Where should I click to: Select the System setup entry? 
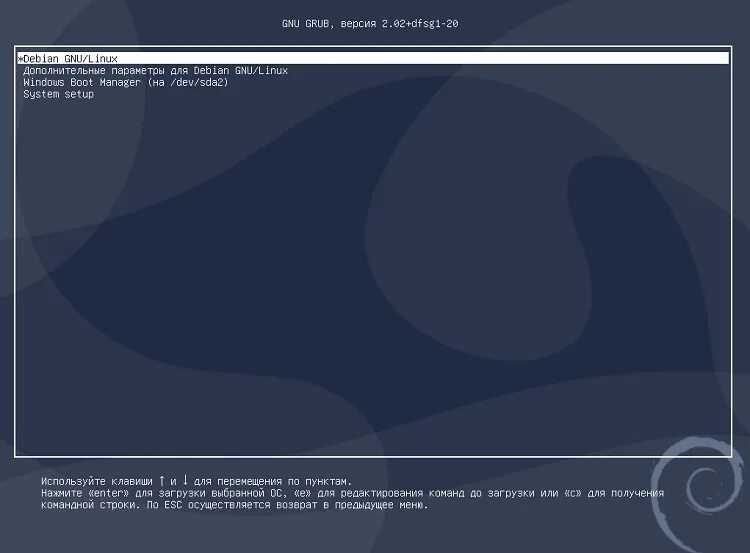click(x=58, y=94)
